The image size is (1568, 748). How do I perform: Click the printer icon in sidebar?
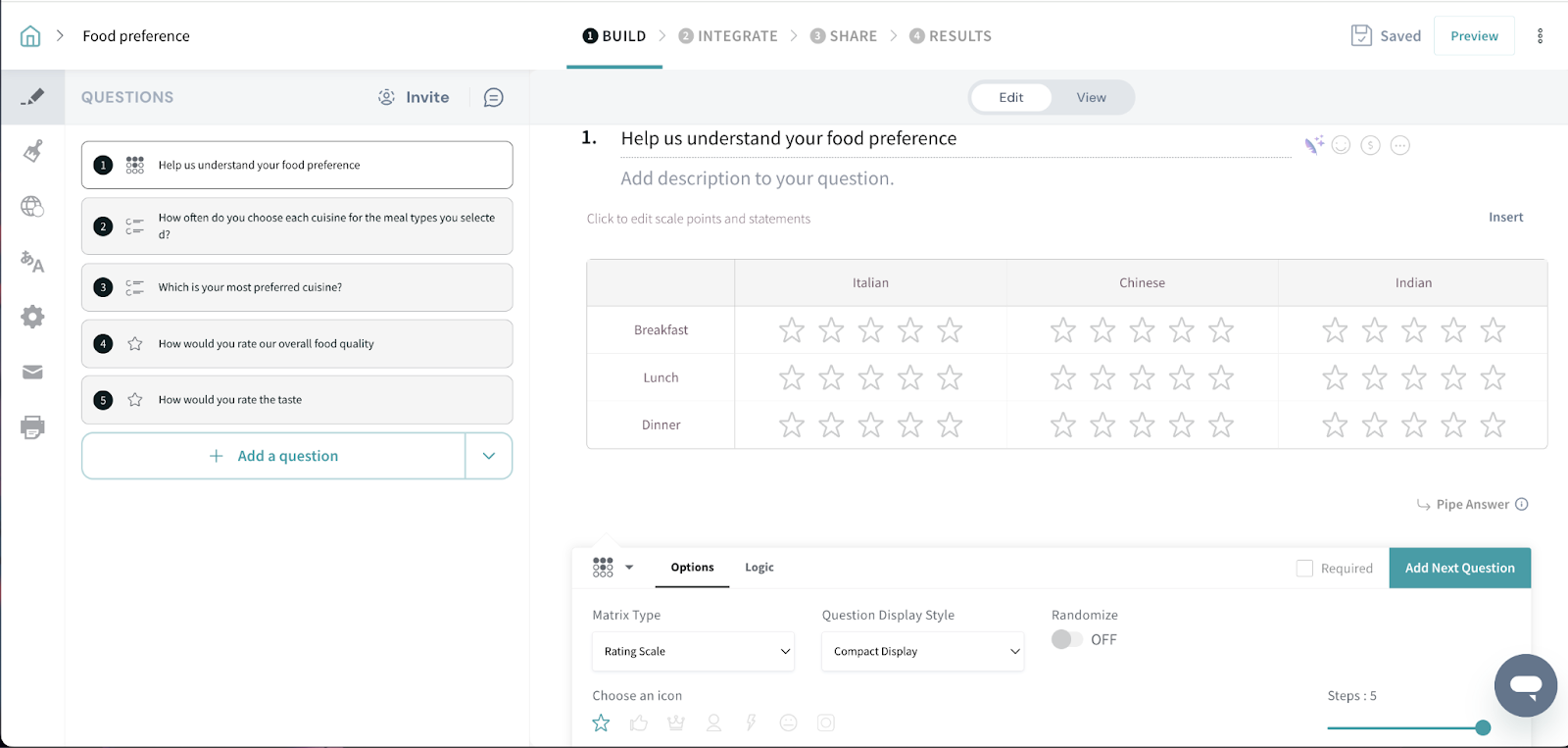click(x=32, y=427)
